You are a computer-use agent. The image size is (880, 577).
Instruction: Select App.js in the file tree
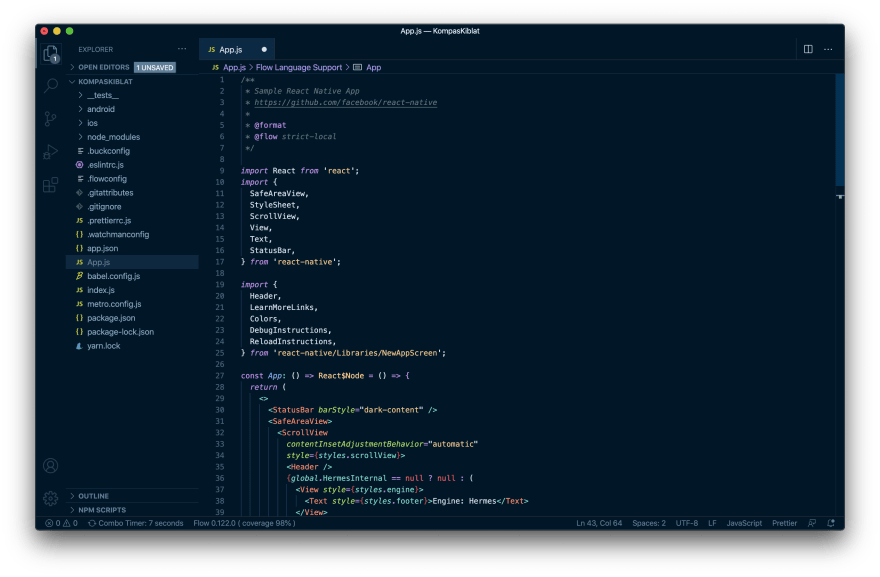[x=132, y=262]
